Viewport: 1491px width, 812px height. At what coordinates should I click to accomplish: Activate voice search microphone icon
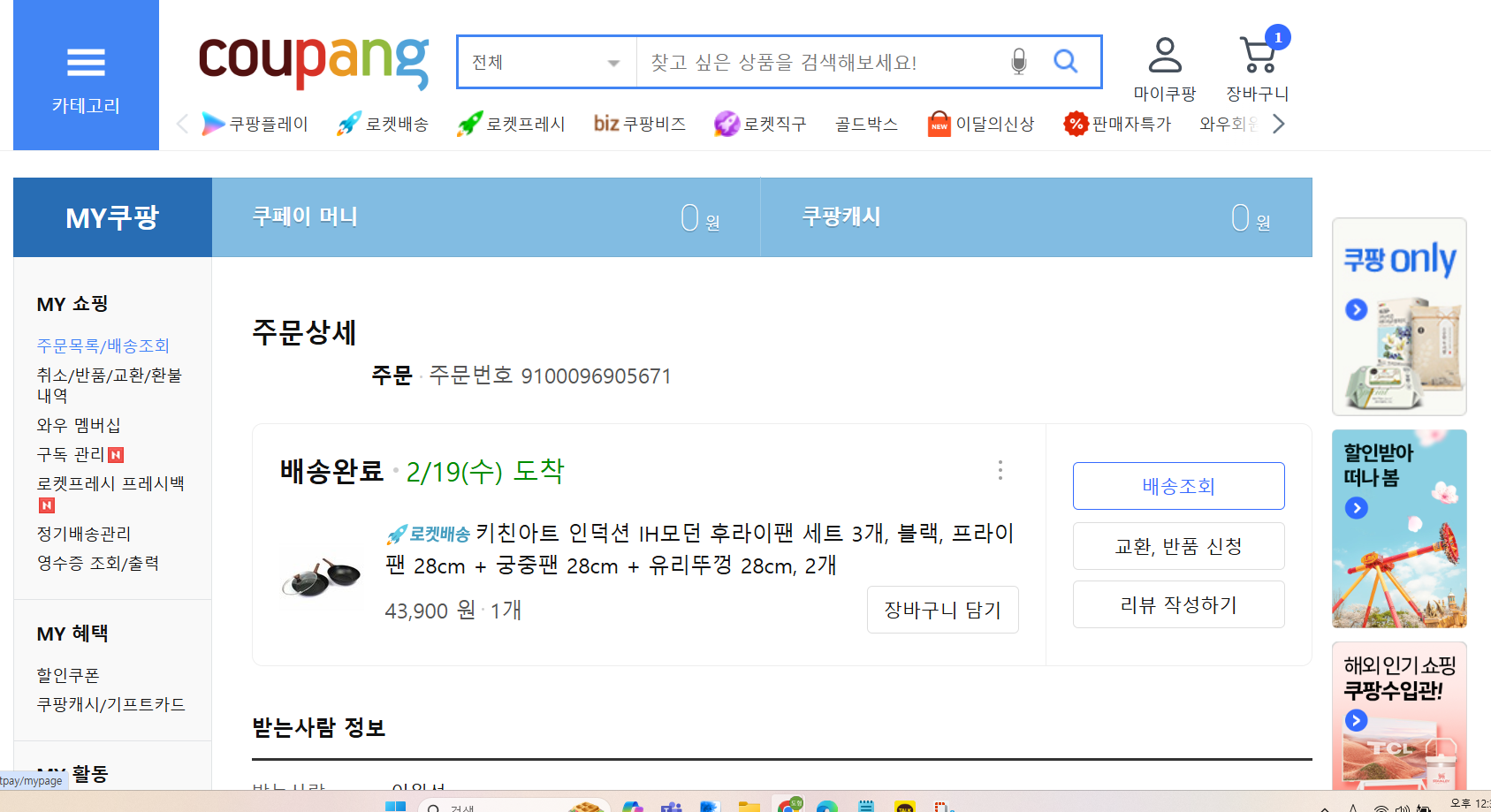click(x=1019, y=62)
